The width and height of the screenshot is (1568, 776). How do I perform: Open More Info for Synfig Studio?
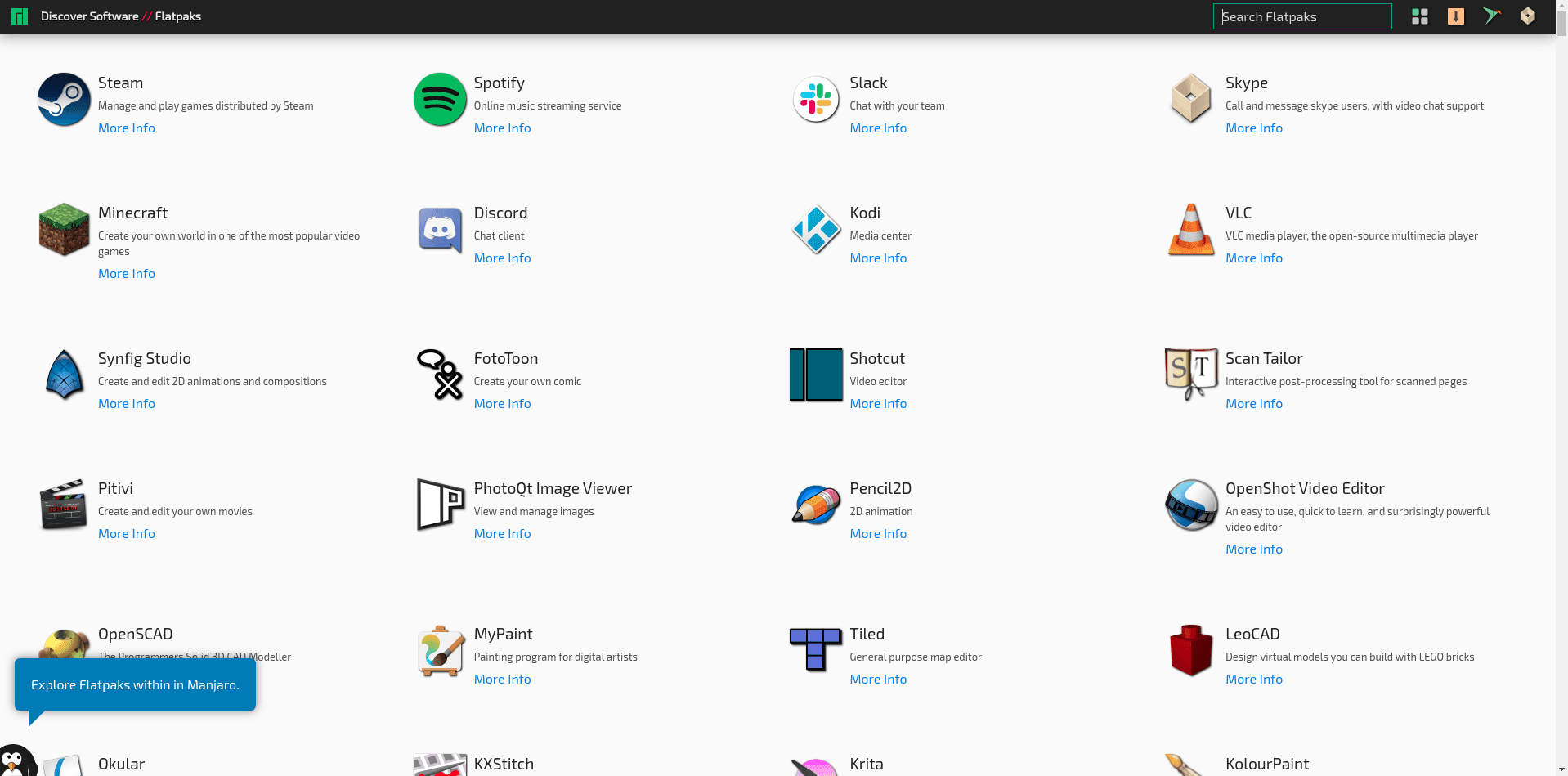point(127,404)
